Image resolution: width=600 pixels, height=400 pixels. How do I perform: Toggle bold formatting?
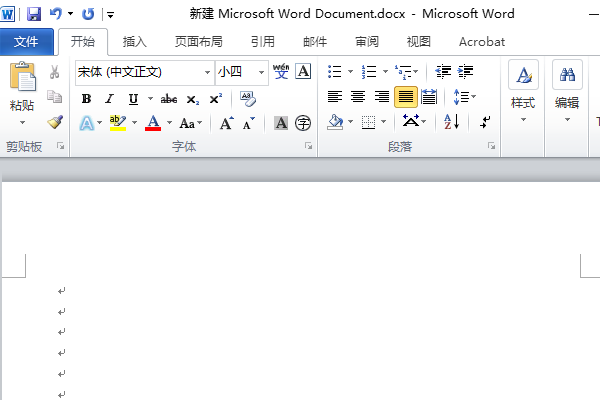pyautogui.click(x=86, y=99)
